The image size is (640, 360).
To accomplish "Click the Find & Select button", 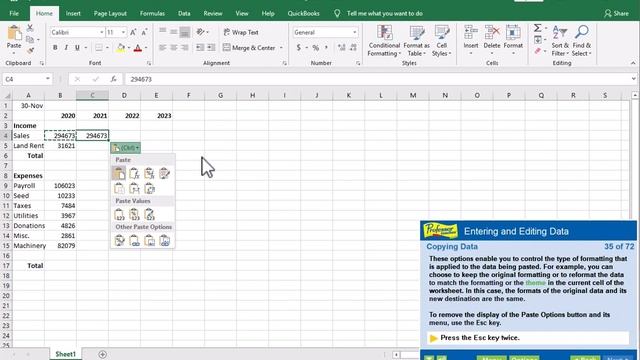I will [582, 41].
